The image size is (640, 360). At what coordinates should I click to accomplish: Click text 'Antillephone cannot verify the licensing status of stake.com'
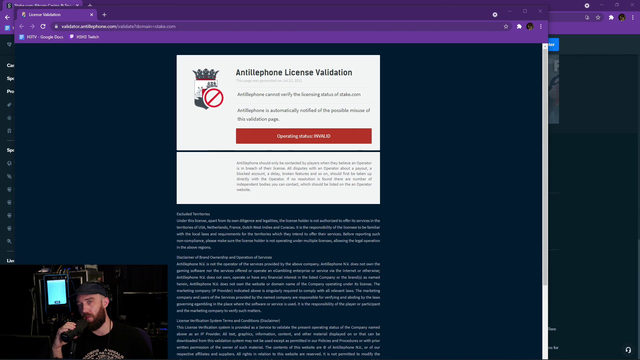[x=299, y=94]
